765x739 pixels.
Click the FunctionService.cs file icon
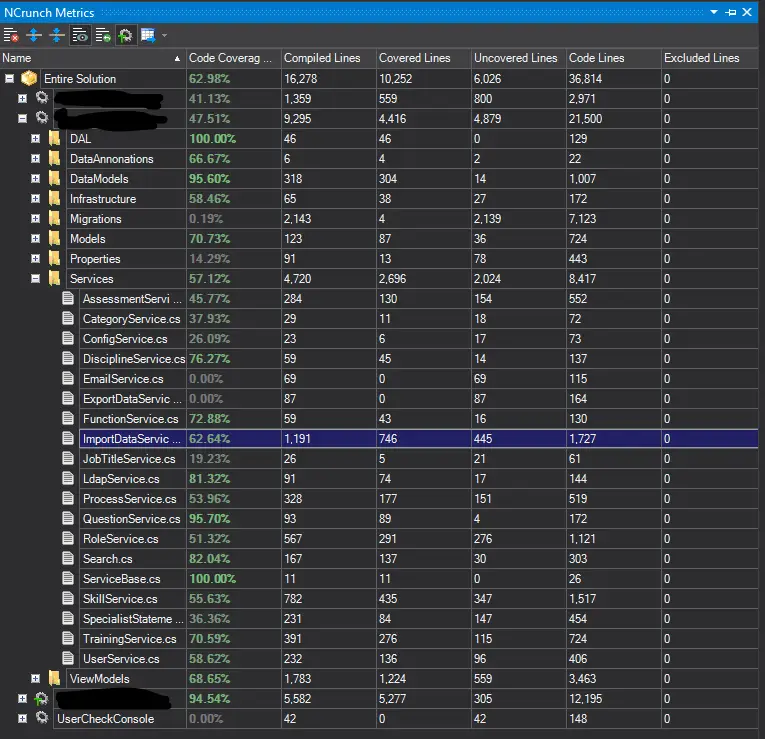(68, 419)
